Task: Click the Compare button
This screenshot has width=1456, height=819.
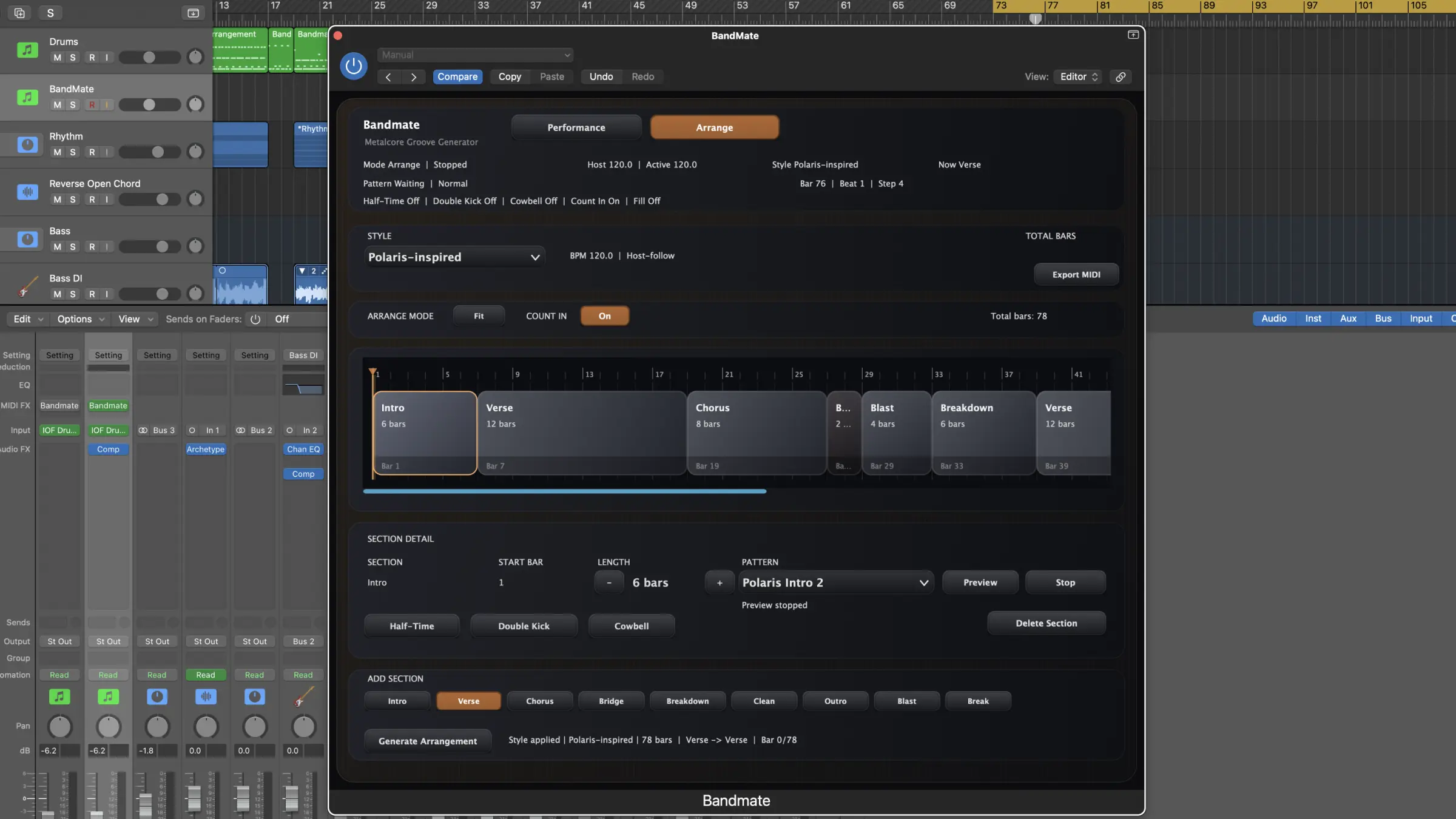Action: (x=457, y=76)
